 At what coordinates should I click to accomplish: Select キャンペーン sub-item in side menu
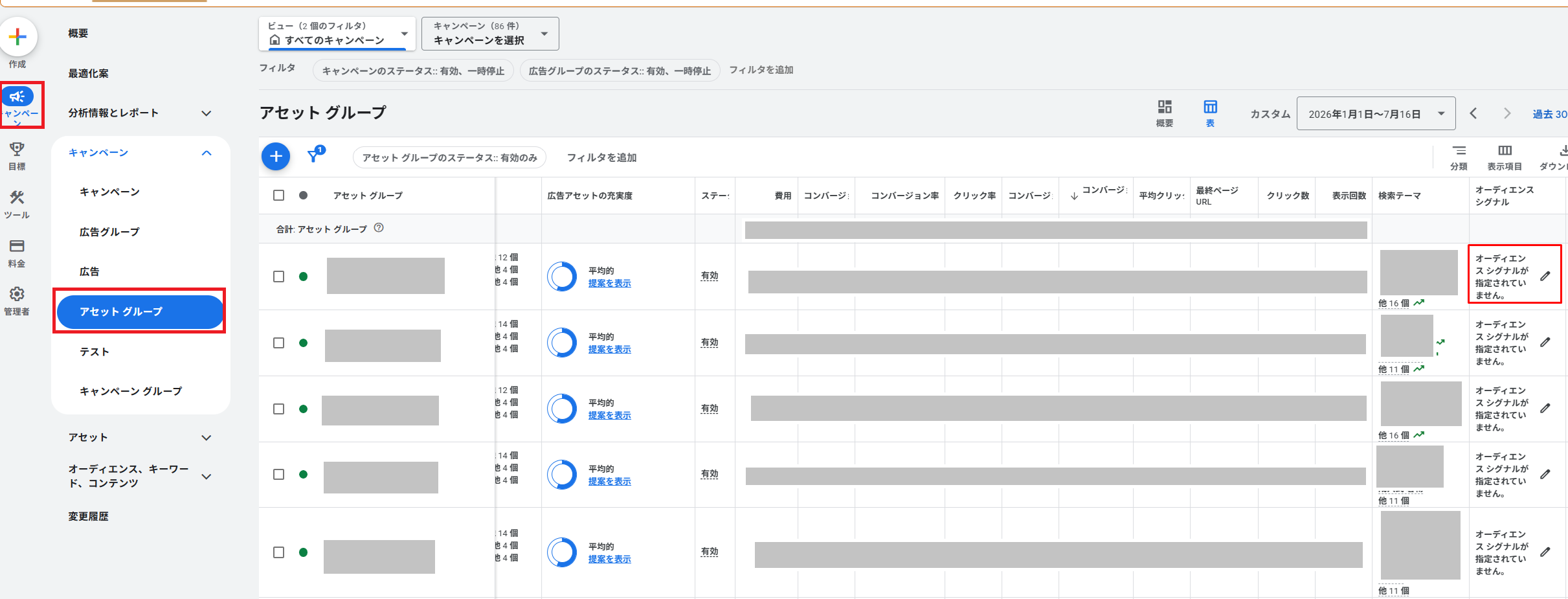109,192
